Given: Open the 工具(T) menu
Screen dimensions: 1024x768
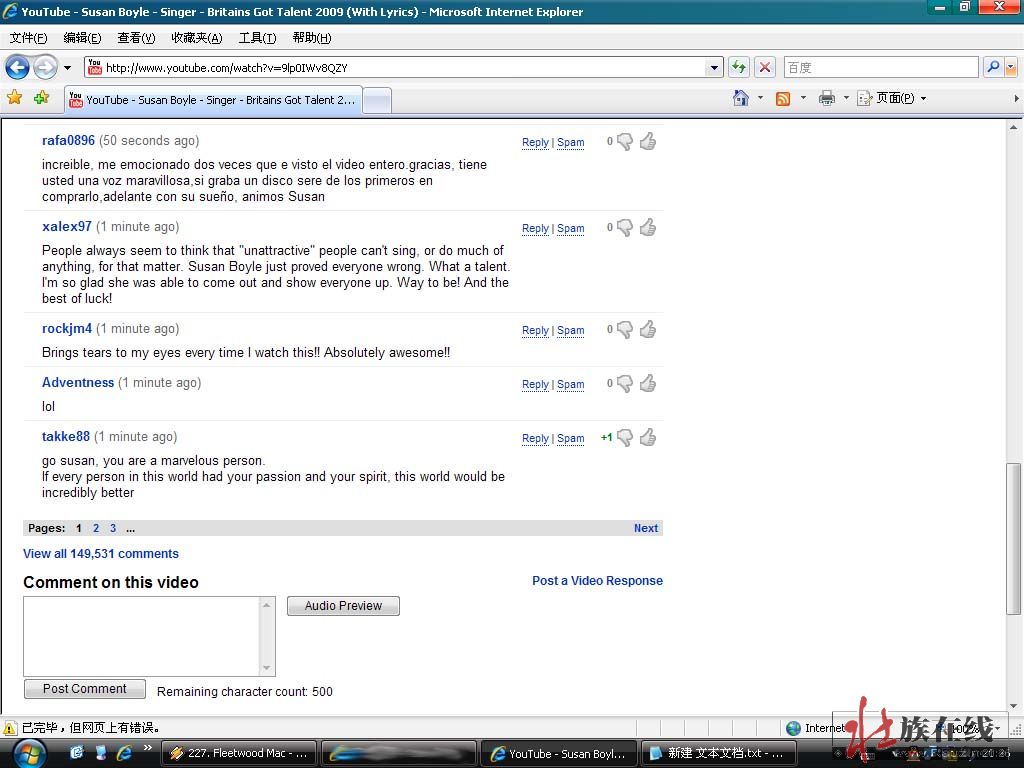Looking at the screenshot, I should tap(257, 38).
